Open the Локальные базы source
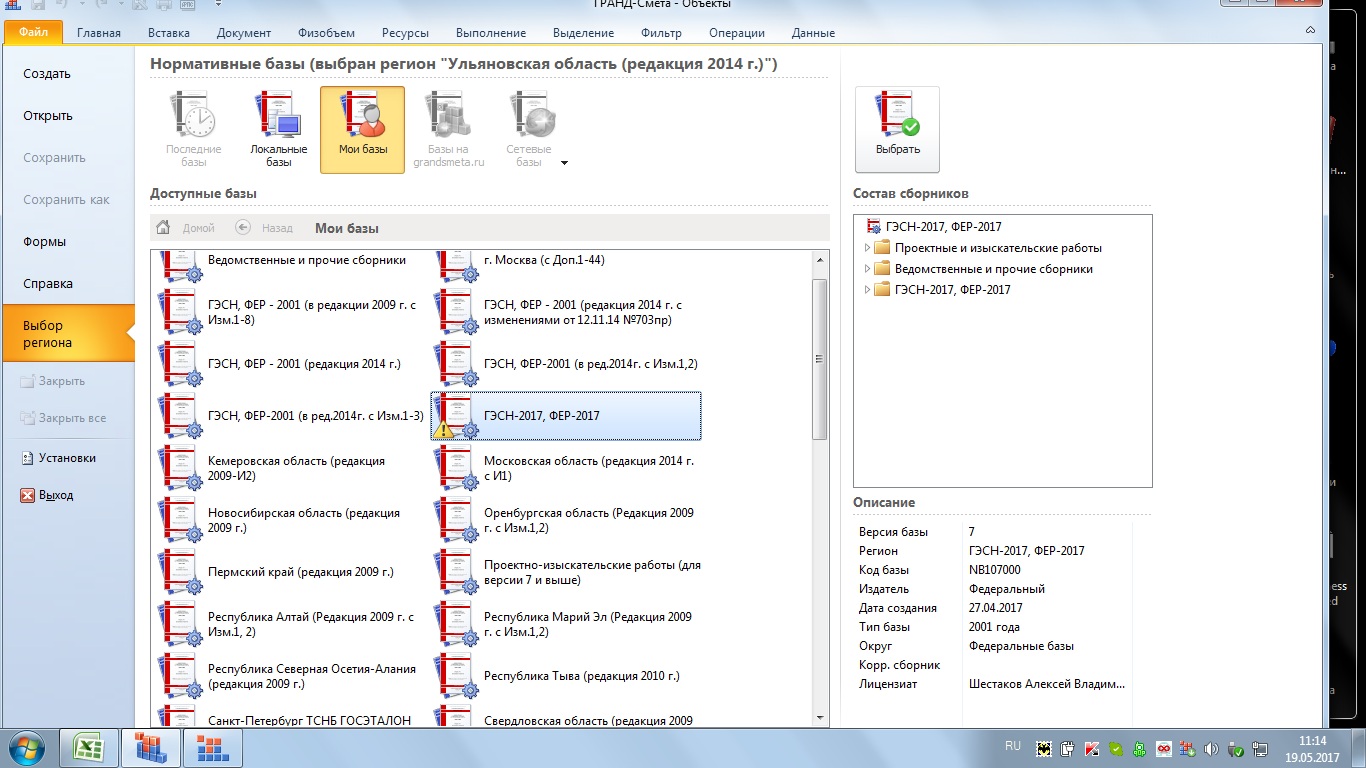The height and width of the screenshot is (768, 1366). point(278,130)
